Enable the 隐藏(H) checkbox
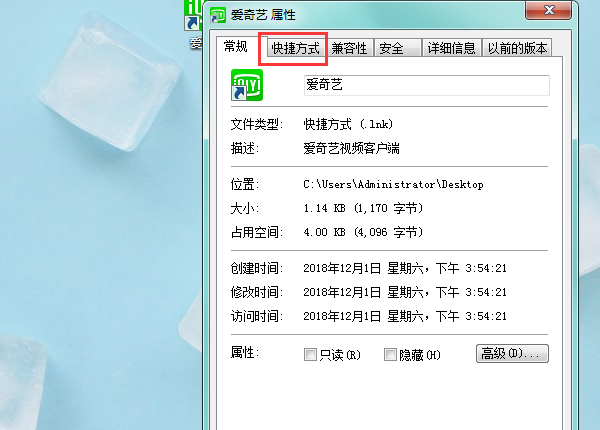This screenshot has width=600, height=430. (x=390, y=355)
